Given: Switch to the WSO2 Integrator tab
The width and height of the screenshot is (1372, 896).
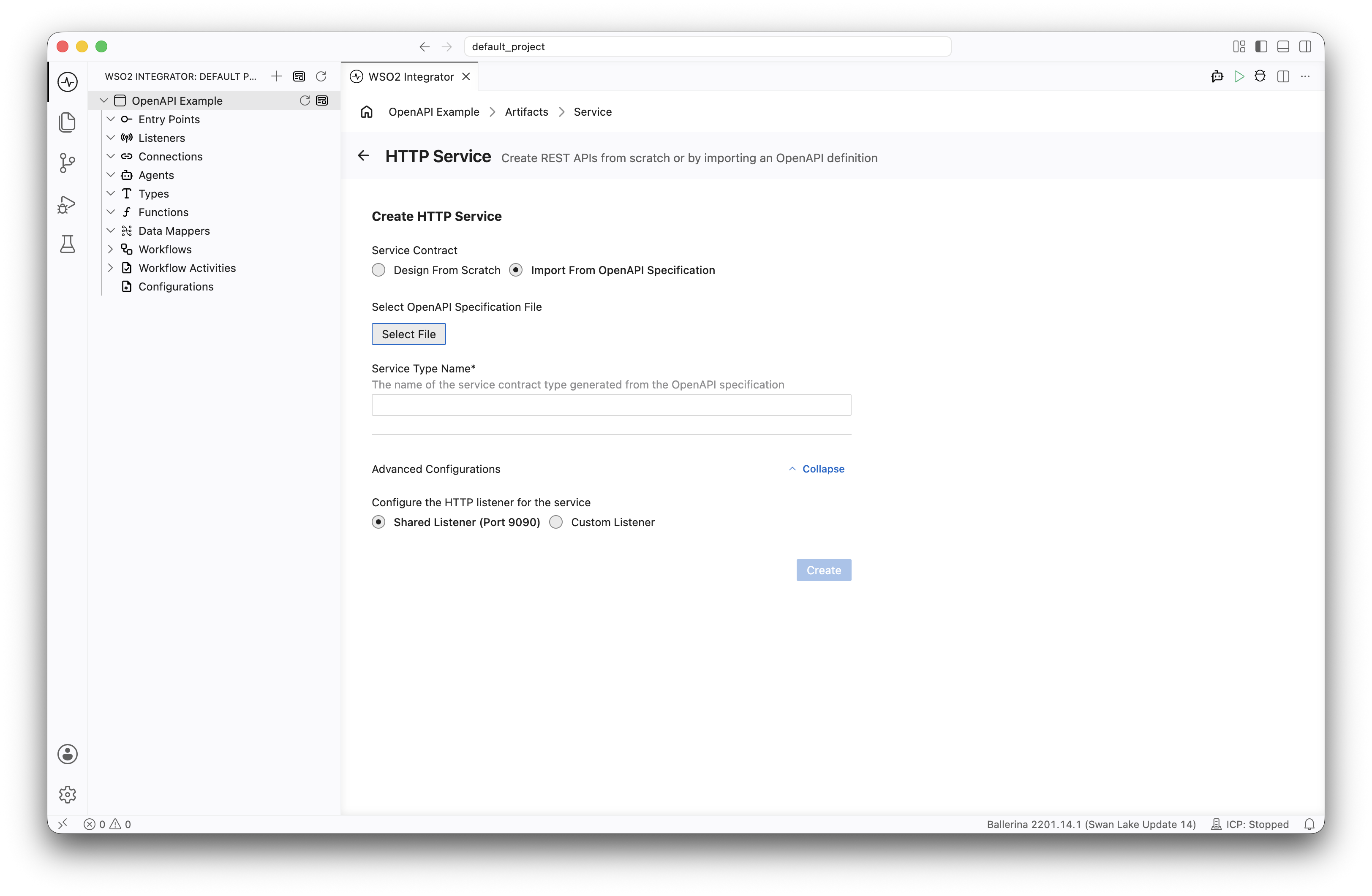Looking at the screenshot, I should point(411,76).
